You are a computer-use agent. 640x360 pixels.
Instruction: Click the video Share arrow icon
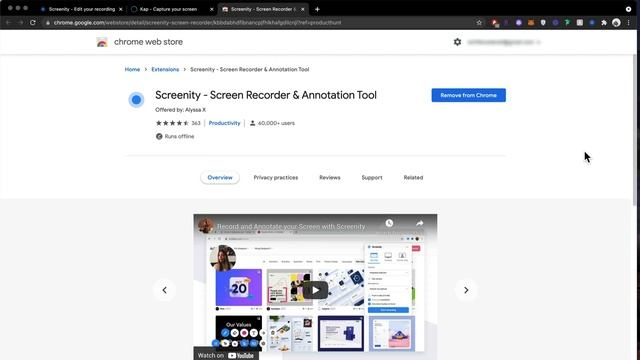(419, 223)
